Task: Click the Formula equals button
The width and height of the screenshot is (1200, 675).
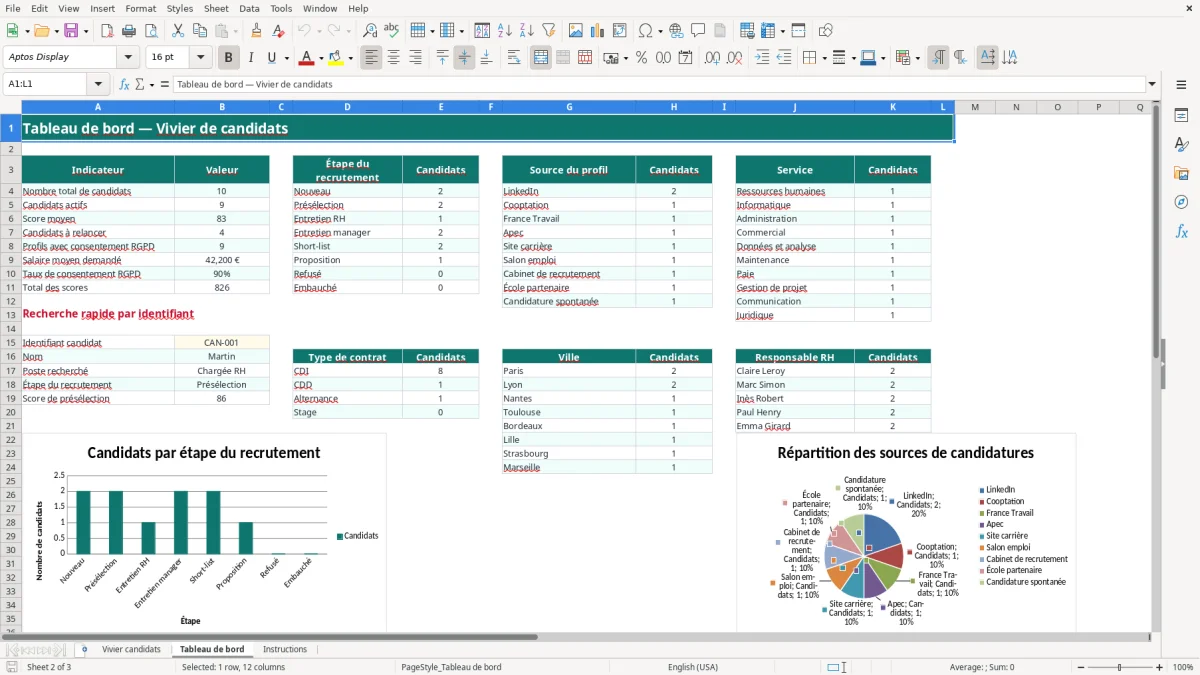Action: [x=165, y=84]
